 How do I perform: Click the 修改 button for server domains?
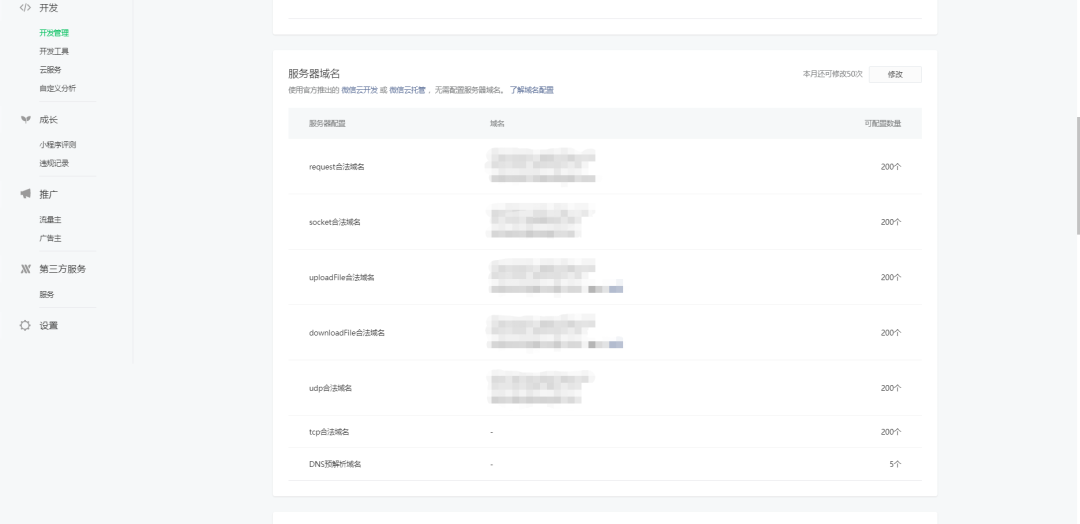[x=895, y=74]
